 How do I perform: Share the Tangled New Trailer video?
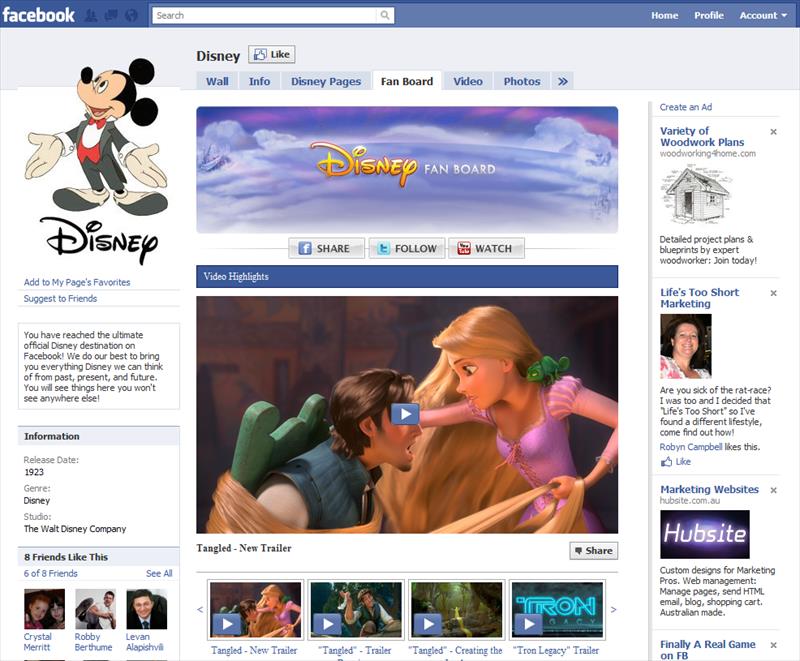[x=593, y=550]
